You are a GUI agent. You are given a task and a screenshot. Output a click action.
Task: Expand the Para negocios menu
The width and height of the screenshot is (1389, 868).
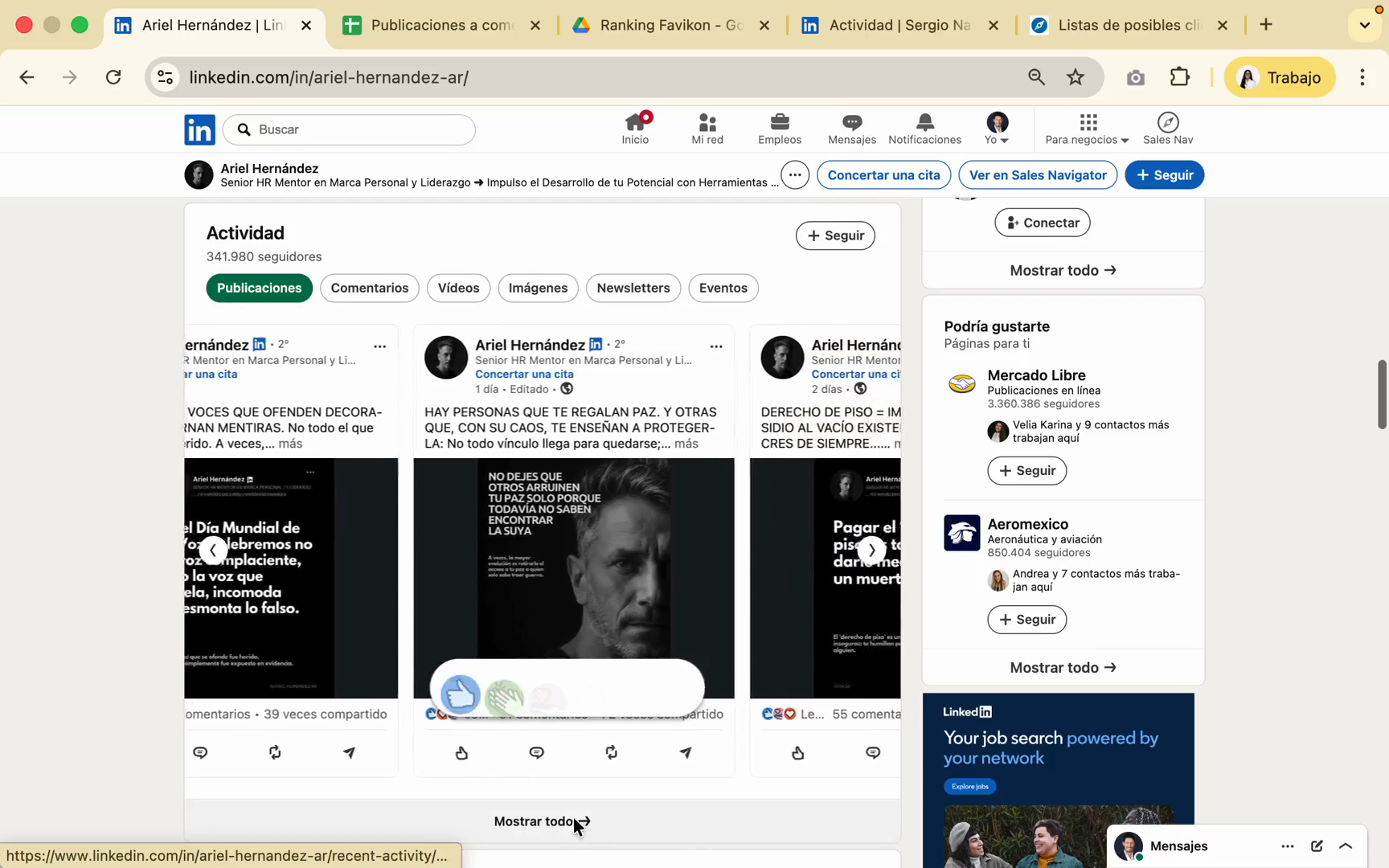(x=1087, y=129)
